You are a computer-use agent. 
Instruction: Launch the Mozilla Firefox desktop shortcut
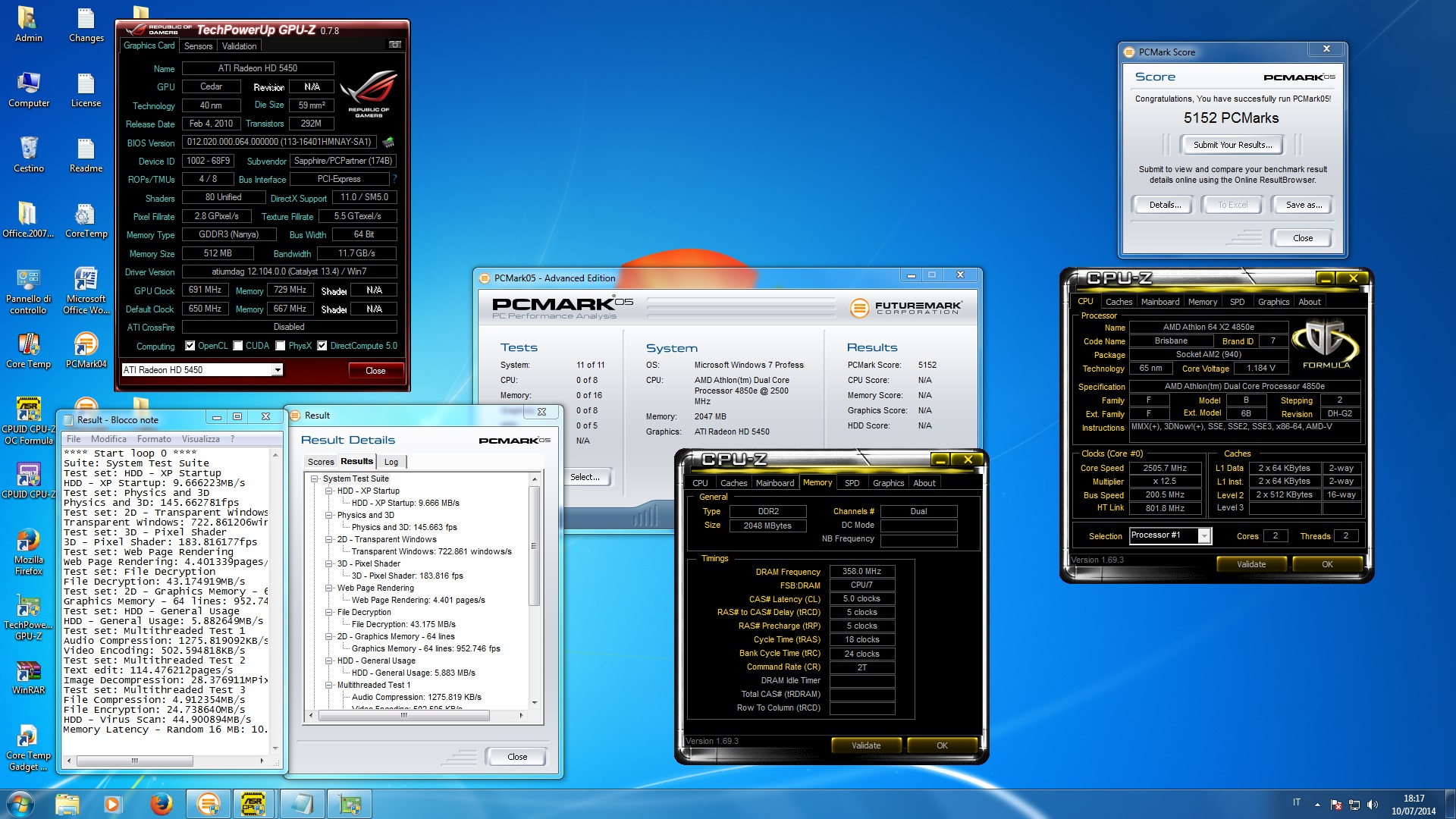(x=29, y=551)
